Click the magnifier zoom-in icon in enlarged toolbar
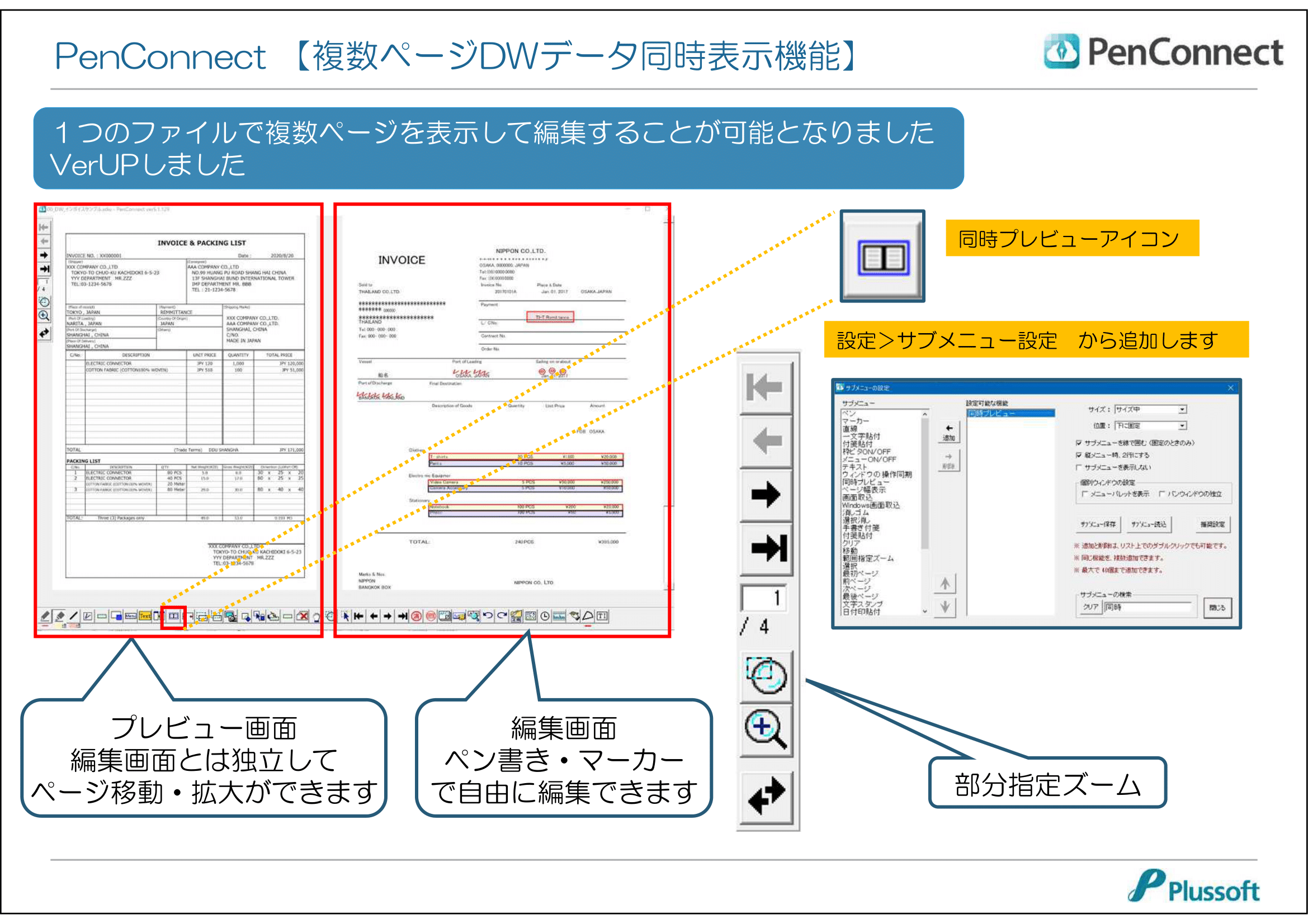 pos(766,731)
